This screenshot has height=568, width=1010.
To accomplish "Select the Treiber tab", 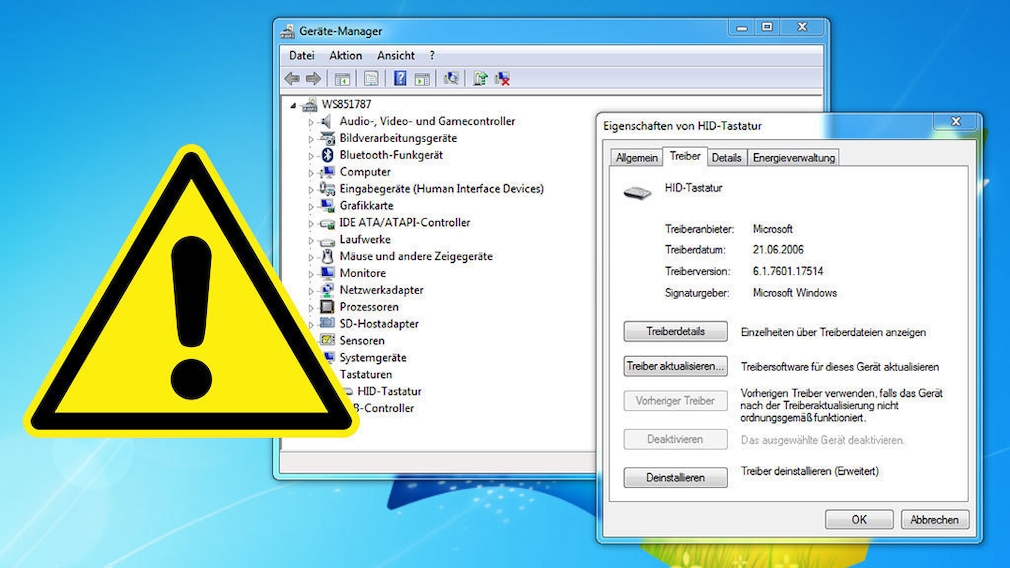I will (x=685, y=156).
